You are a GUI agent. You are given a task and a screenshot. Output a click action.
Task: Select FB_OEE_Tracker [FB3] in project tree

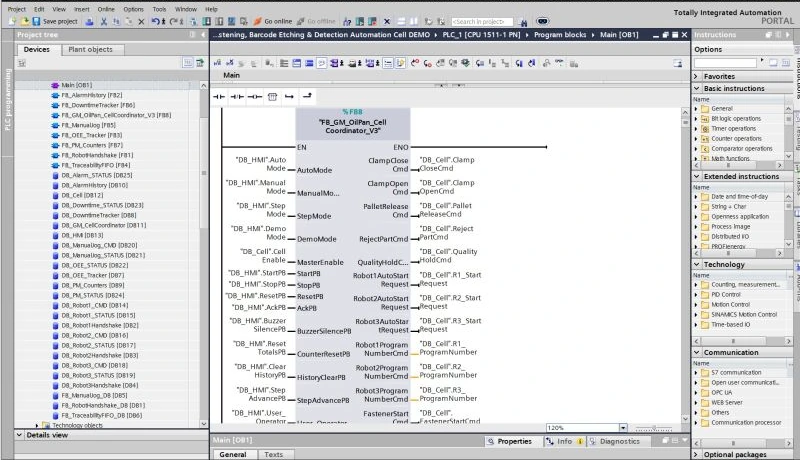[91, 135]
